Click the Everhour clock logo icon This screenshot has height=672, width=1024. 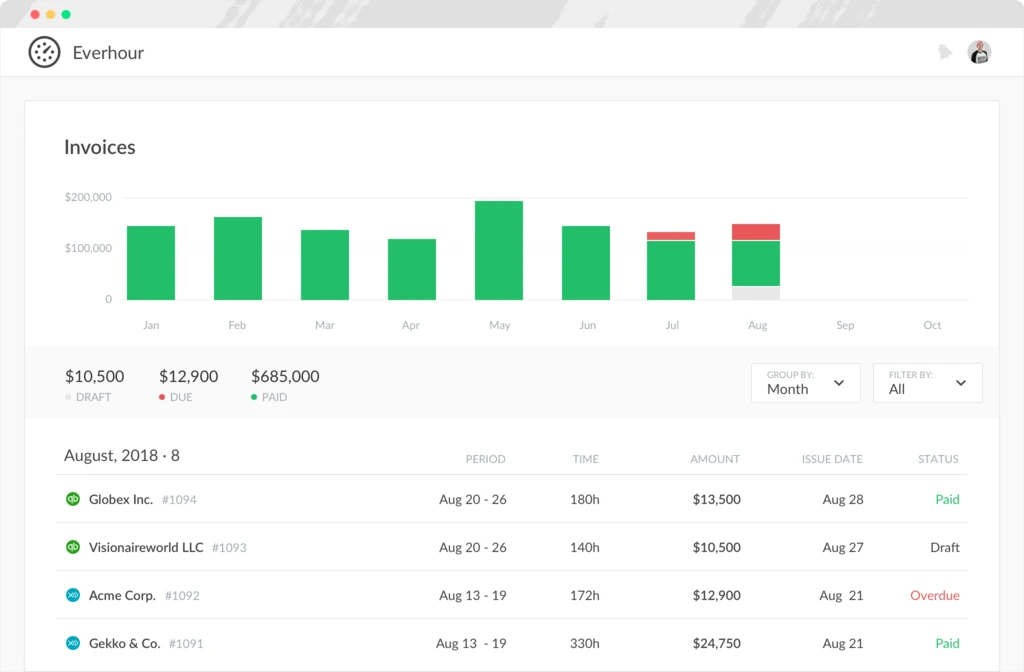[x=44, y=52]
